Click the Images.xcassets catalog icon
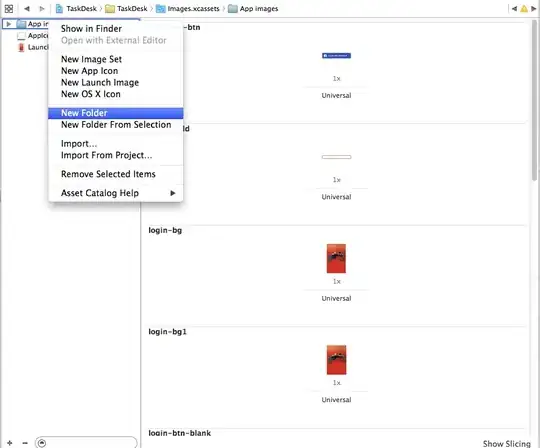The width and height of the screenshot is (540, 448). (x=160, y=9)
